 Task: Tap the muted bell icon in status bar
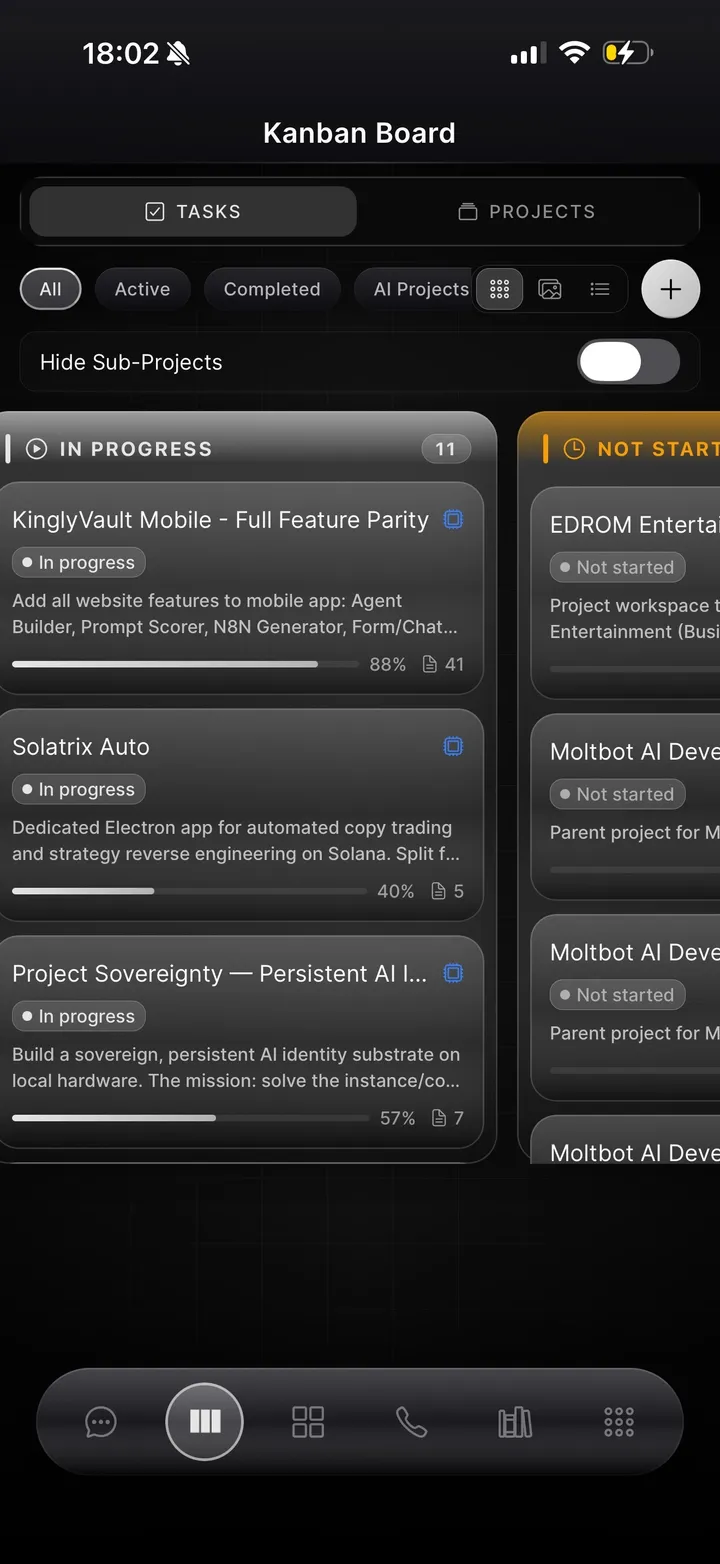[178, 53]
